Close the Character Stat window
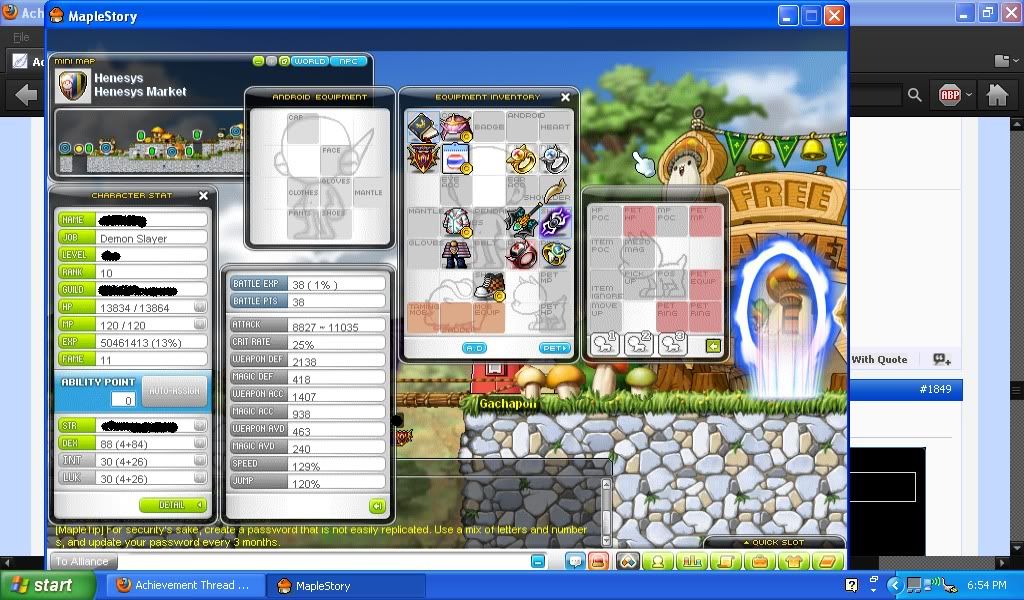Screen dimensions: 1024x600 click(203, 195)
